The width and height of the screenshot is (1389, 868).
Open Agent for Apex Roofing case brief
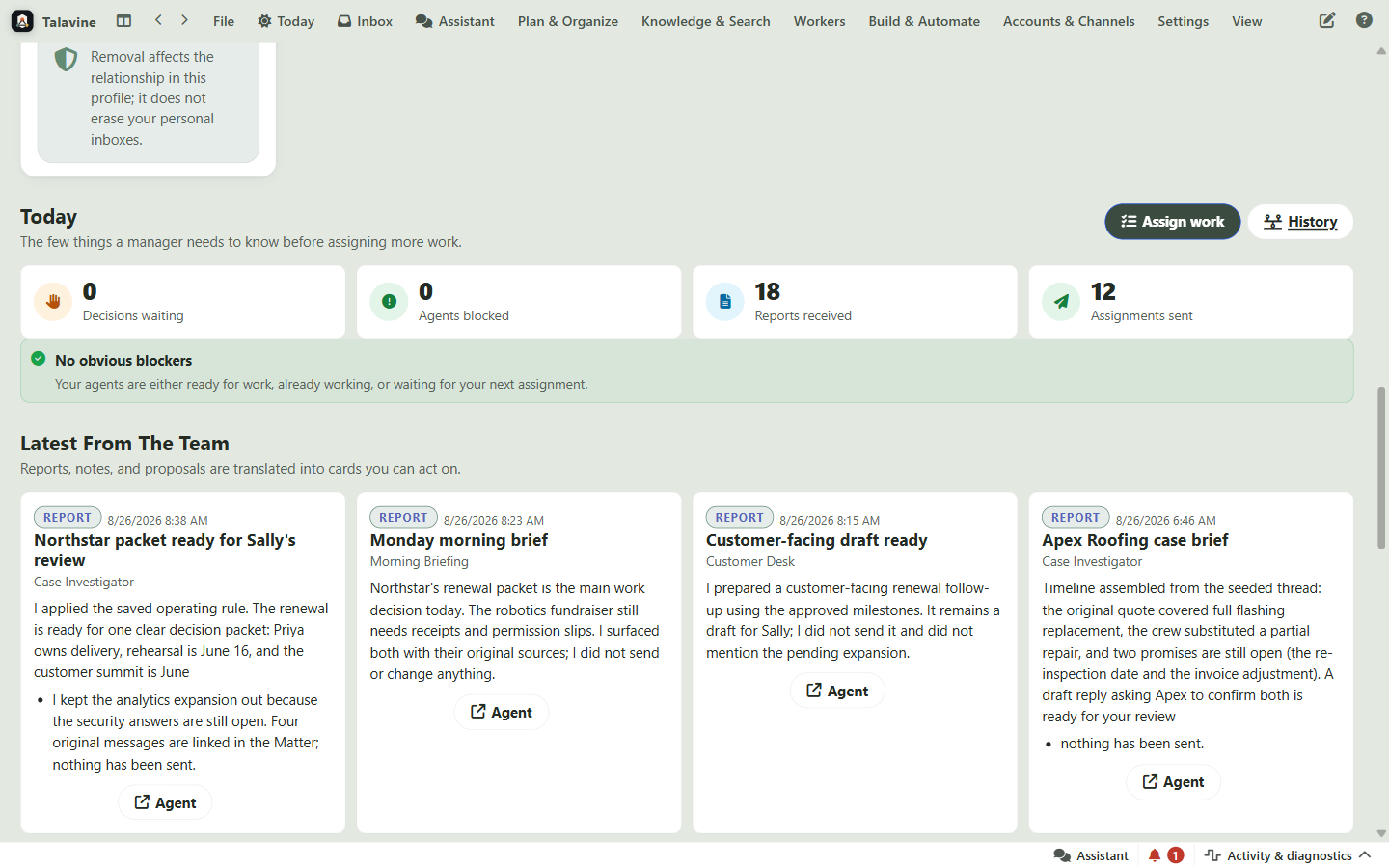pyautogui.click(x=1174, y=781)
